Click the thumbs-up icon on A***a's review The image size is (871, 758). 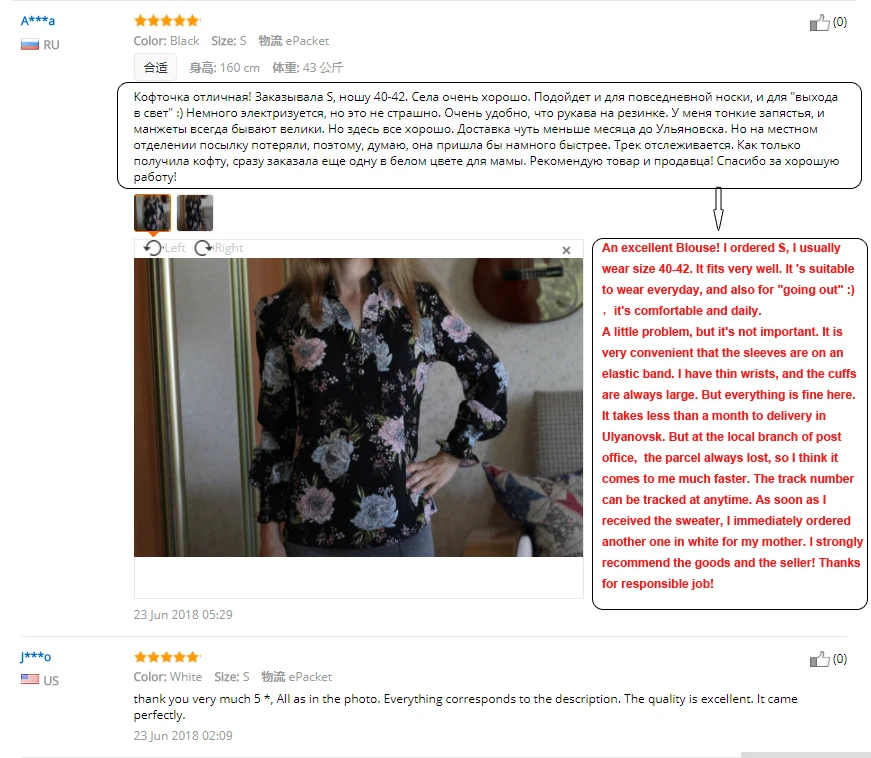coord(819,23)
